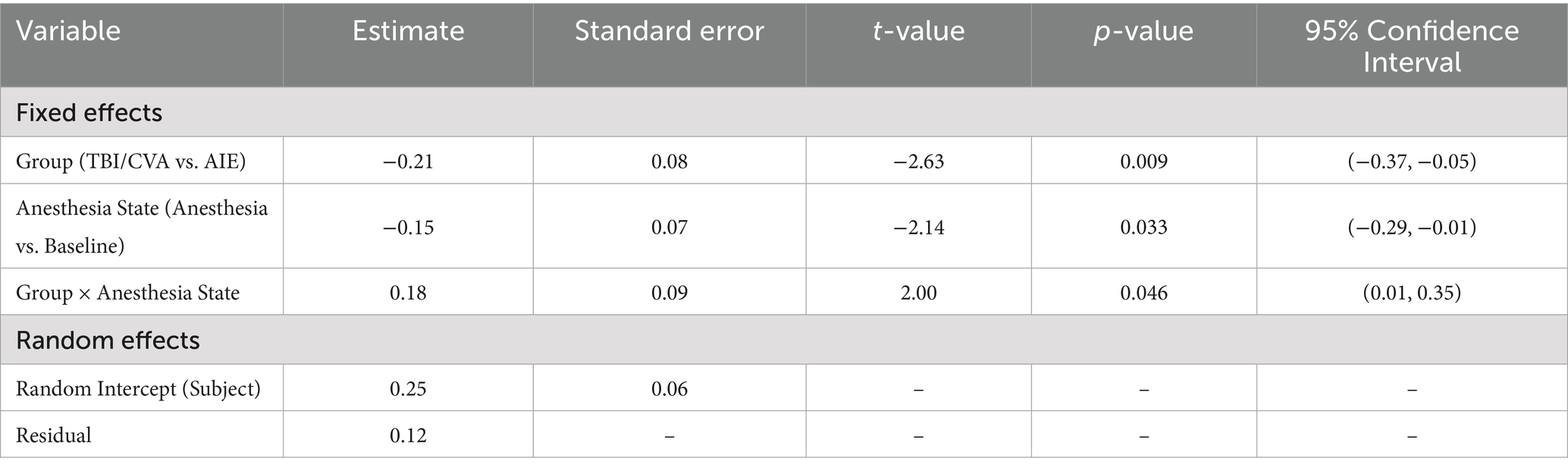This screenshot has height=471, width=1568.
Task: Click Anesthesia State (Anesthesia vs. Baseline) cell
Action: click(x=142, y=227)
